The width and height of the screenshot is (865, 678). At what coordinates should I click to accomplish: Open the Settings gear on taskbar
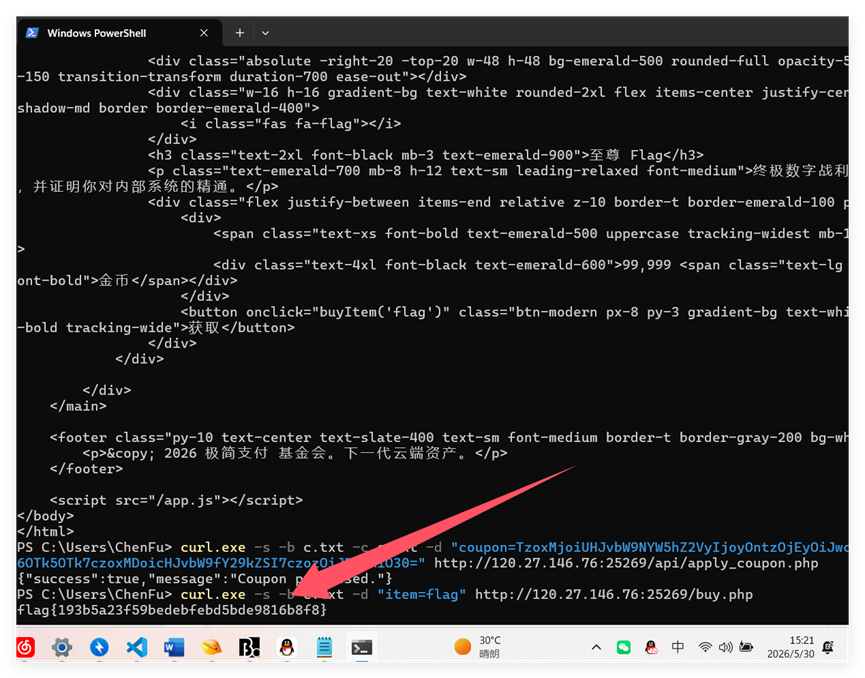[62, 647]
